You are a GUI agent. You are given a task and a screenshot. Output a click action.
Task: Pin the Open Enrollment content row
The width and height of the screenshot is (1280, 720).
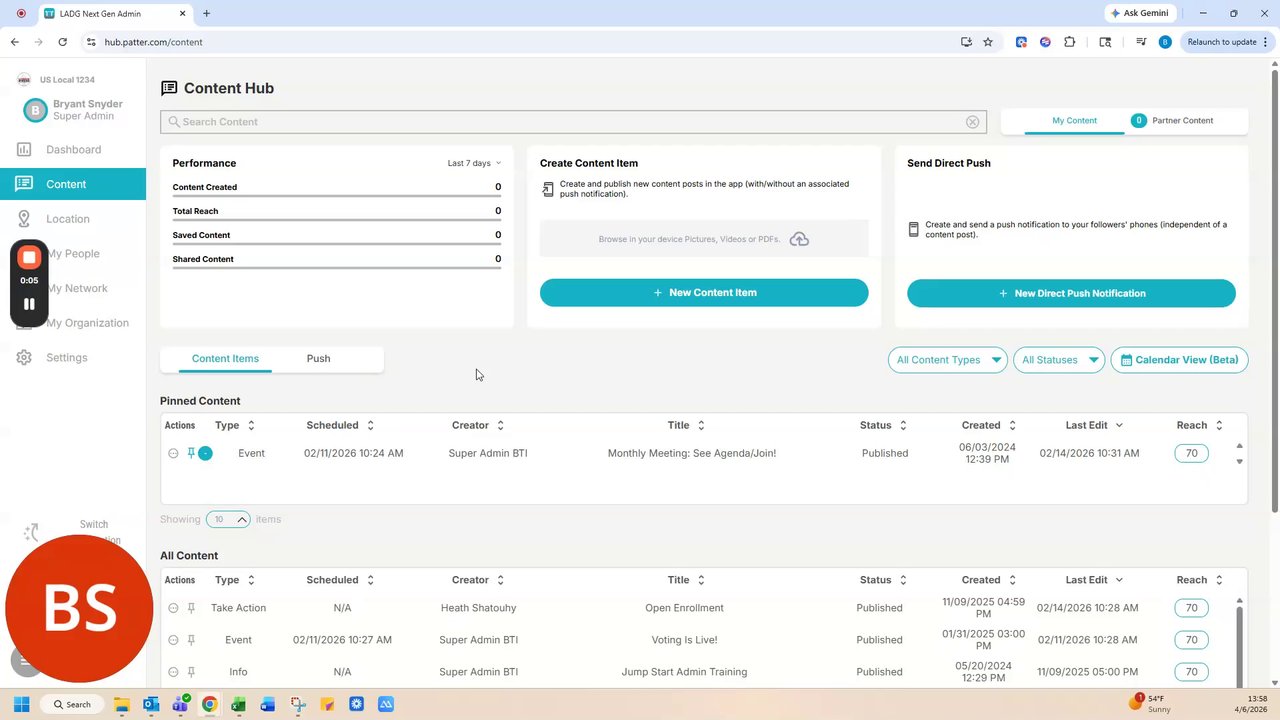point(190,608)
